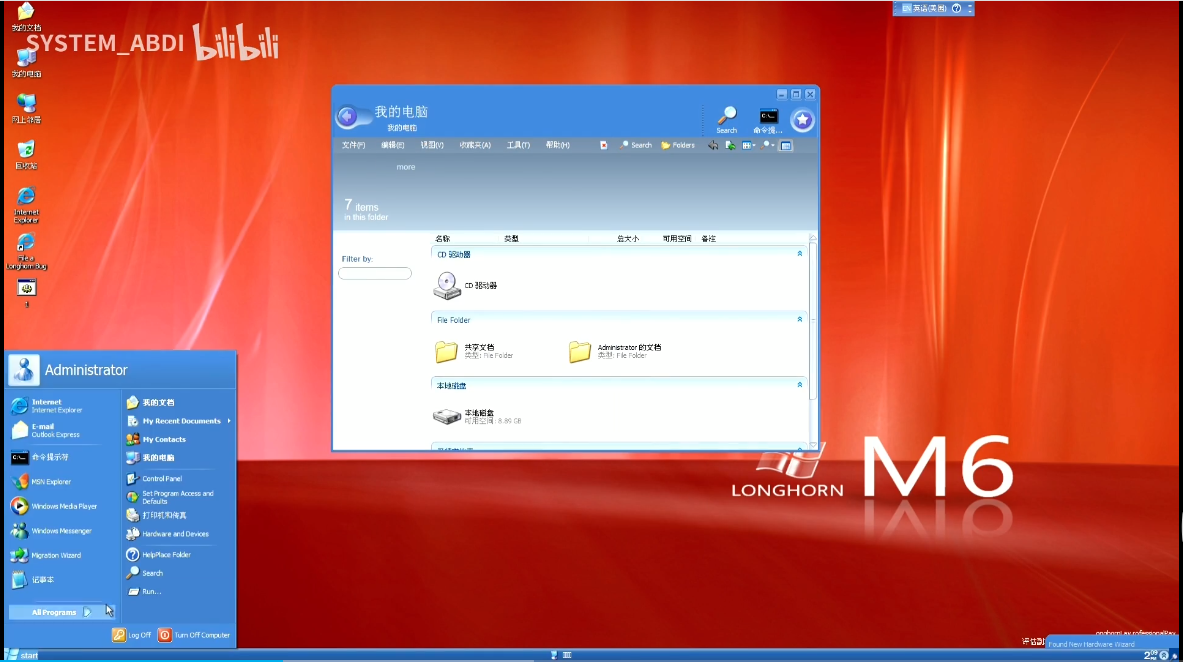Viewport: 1183px width, 662px height.
Task: Click the large Search magnifier icon
Action: [x=727, y=115]
